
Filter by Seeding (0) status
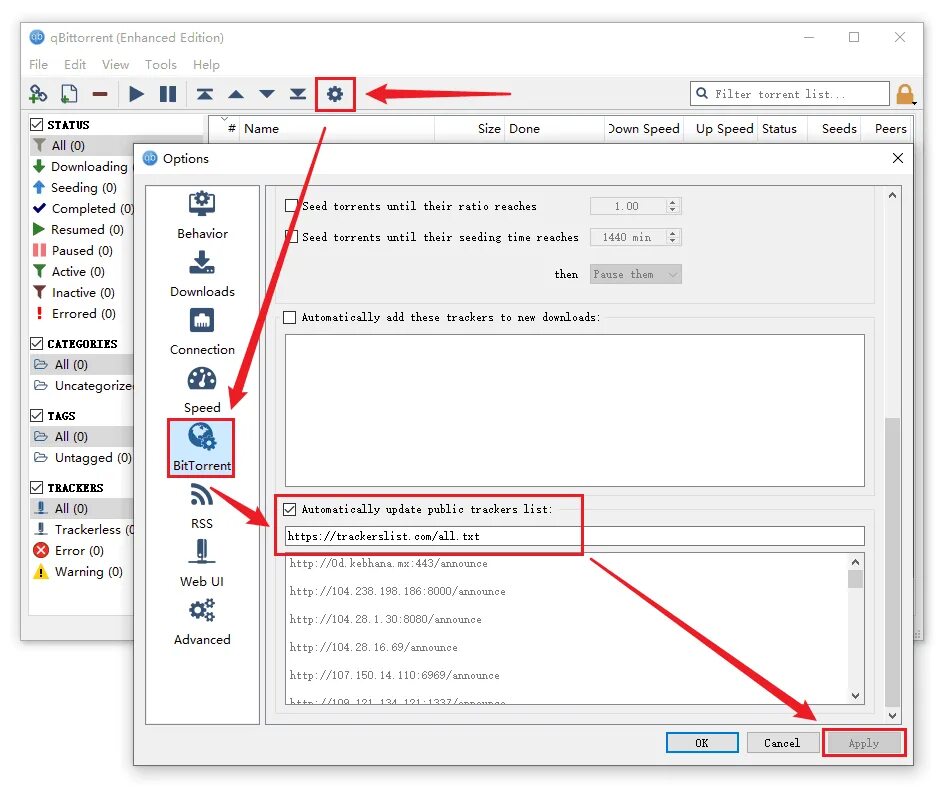75,188
